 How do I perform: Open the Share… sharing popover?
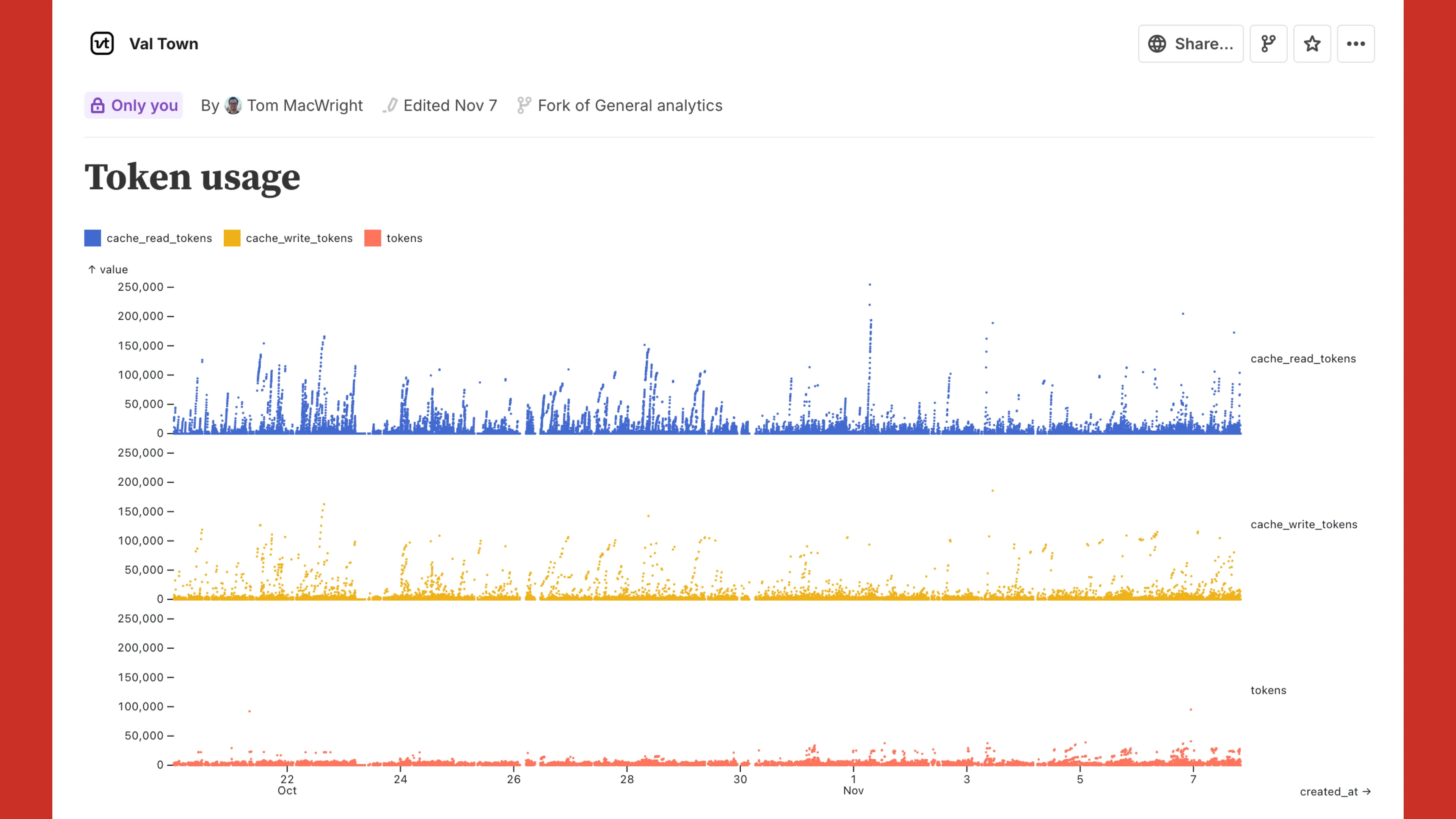tap(1190, 44)
